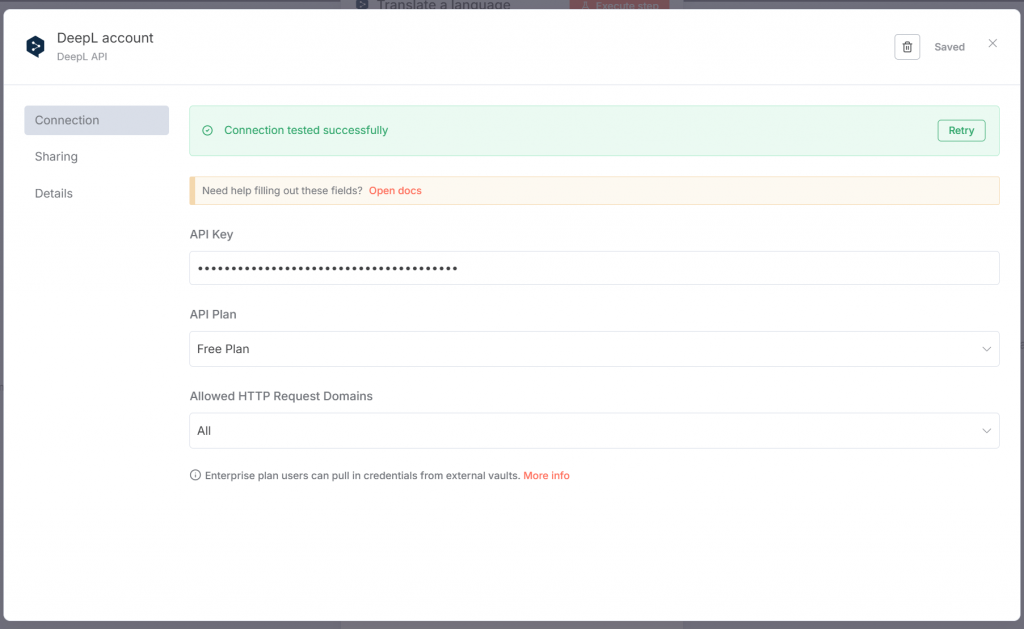Open the Connection tab

point(97,120)
